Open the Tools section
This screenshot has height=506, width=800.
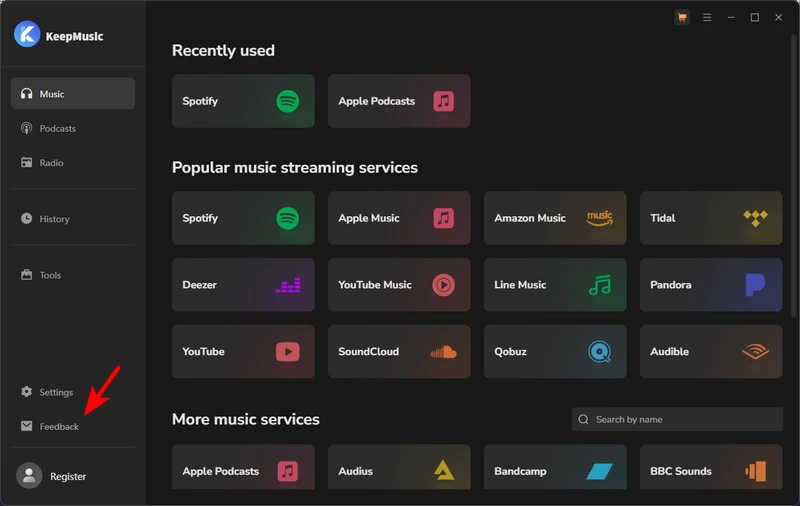coord(73,275)
